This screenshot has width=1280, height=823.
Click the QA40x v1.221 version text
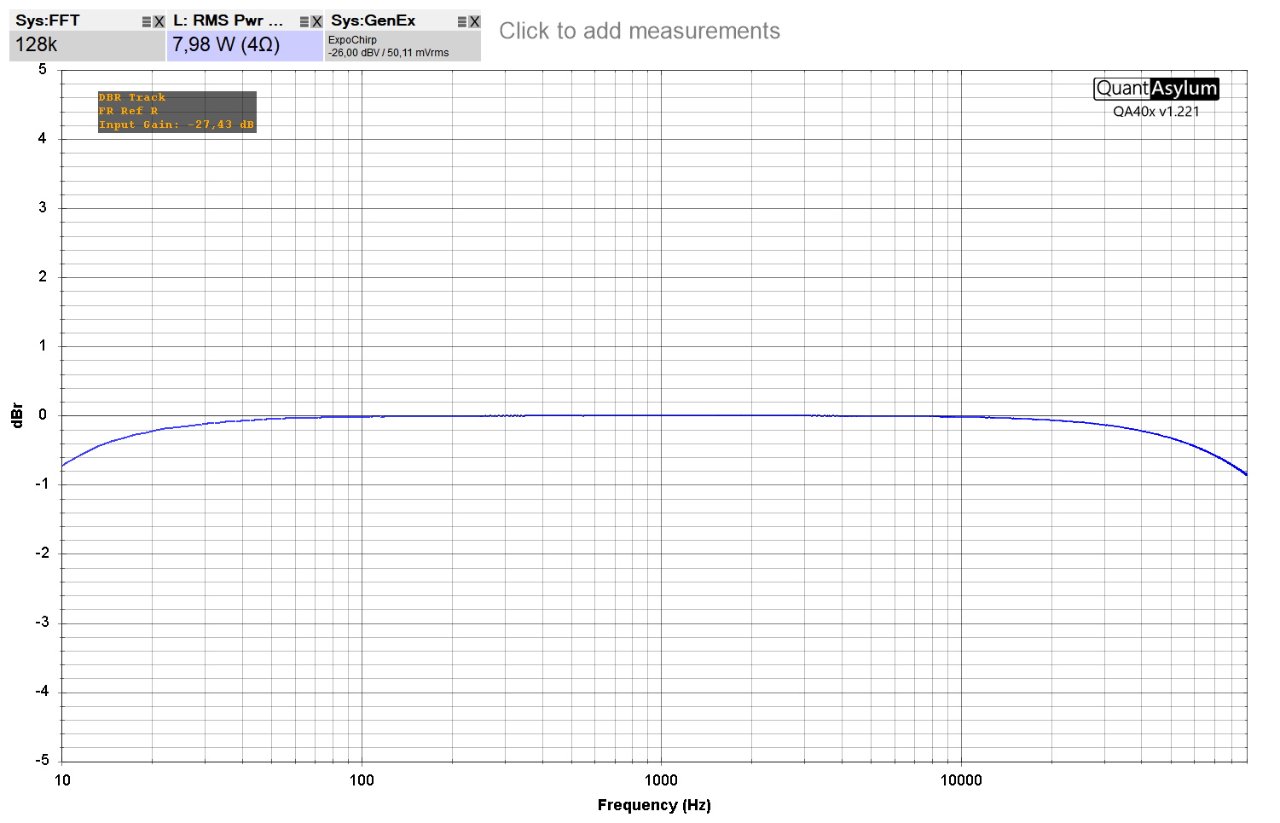coord(1156,112)
